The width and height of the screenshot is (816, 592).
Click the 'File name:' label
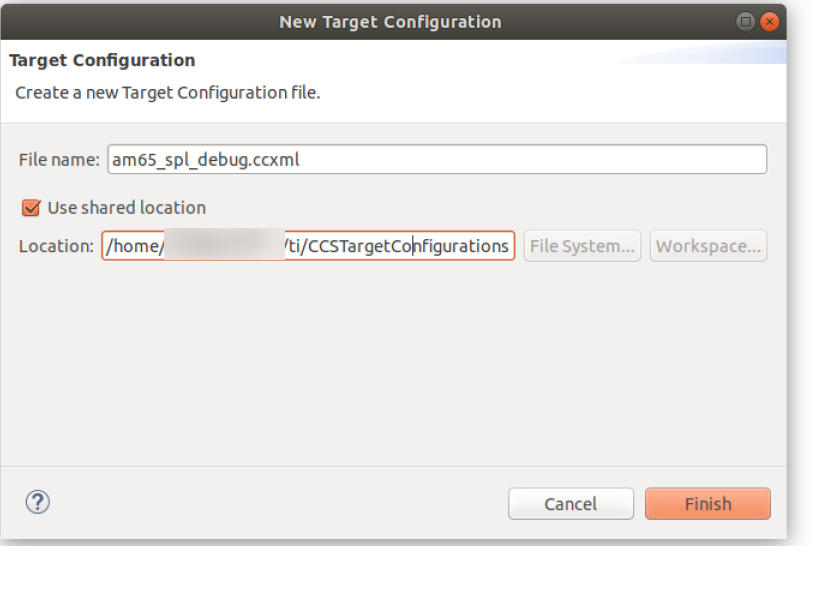(59, 160)
